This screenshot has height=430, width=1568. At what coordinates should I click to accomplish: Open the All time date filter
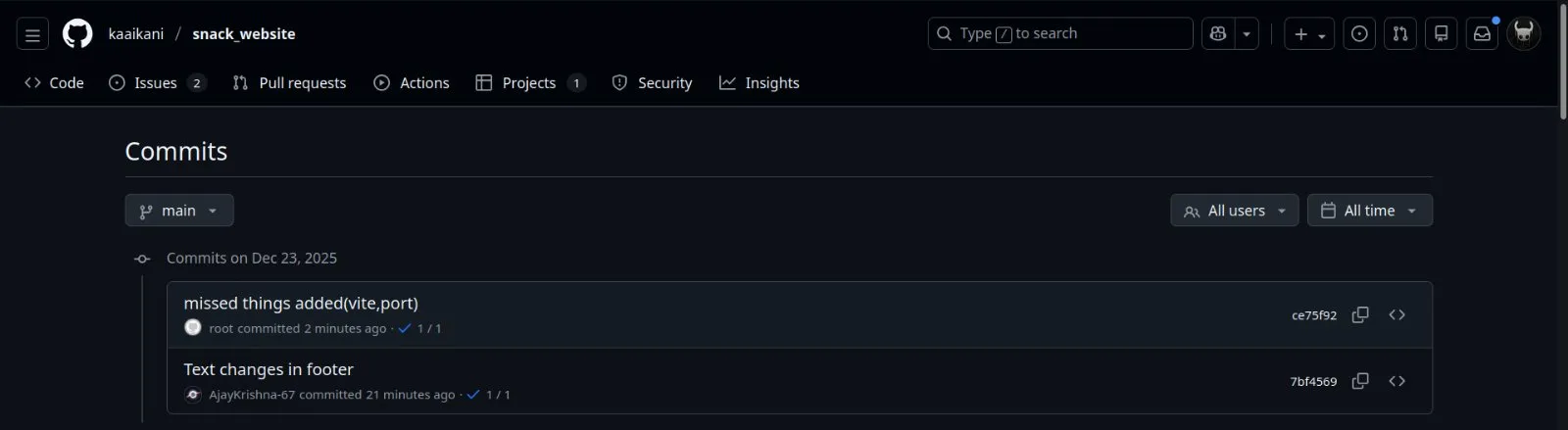pyautogui.click(x=1370, y=211)
